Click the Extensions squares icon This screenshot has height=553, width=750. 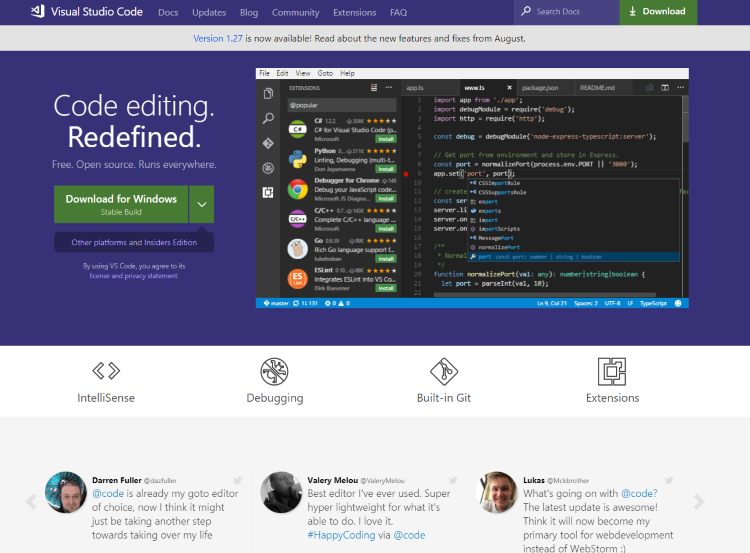(612, 371)
